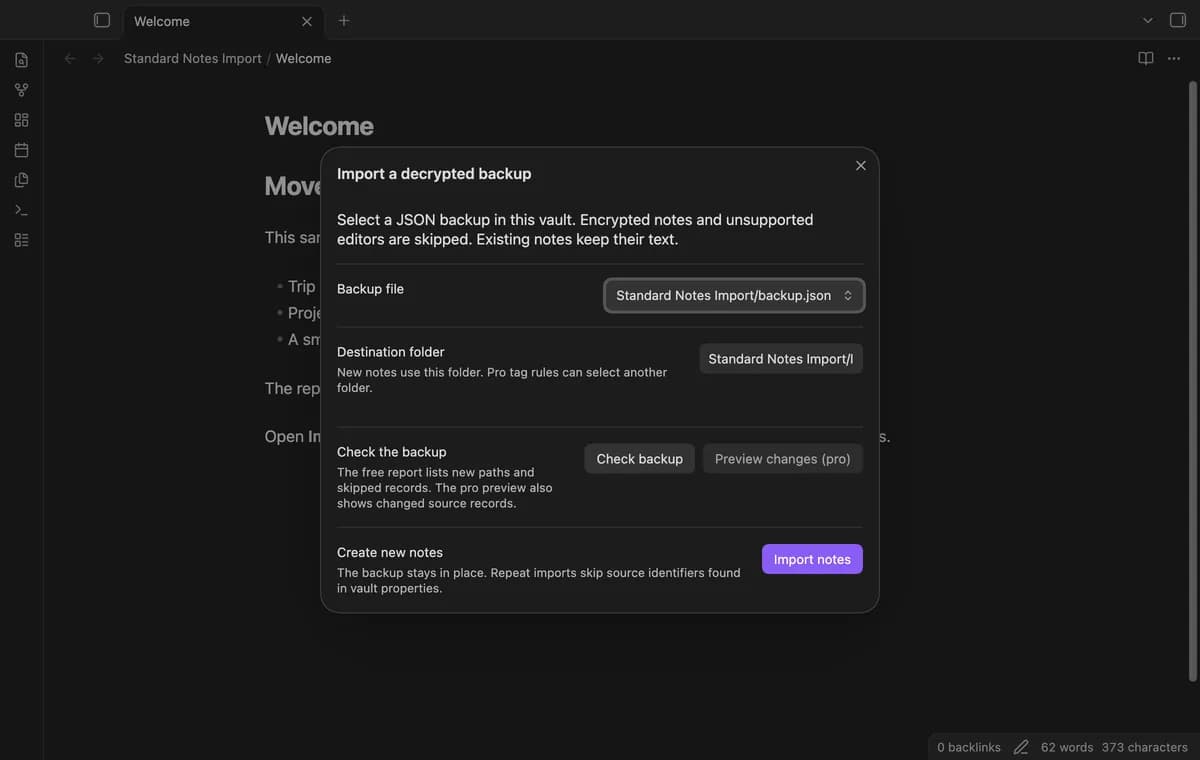
Task: Open graph view icon in ribbon
Action: pyautogui.click(x=21, y=90)
